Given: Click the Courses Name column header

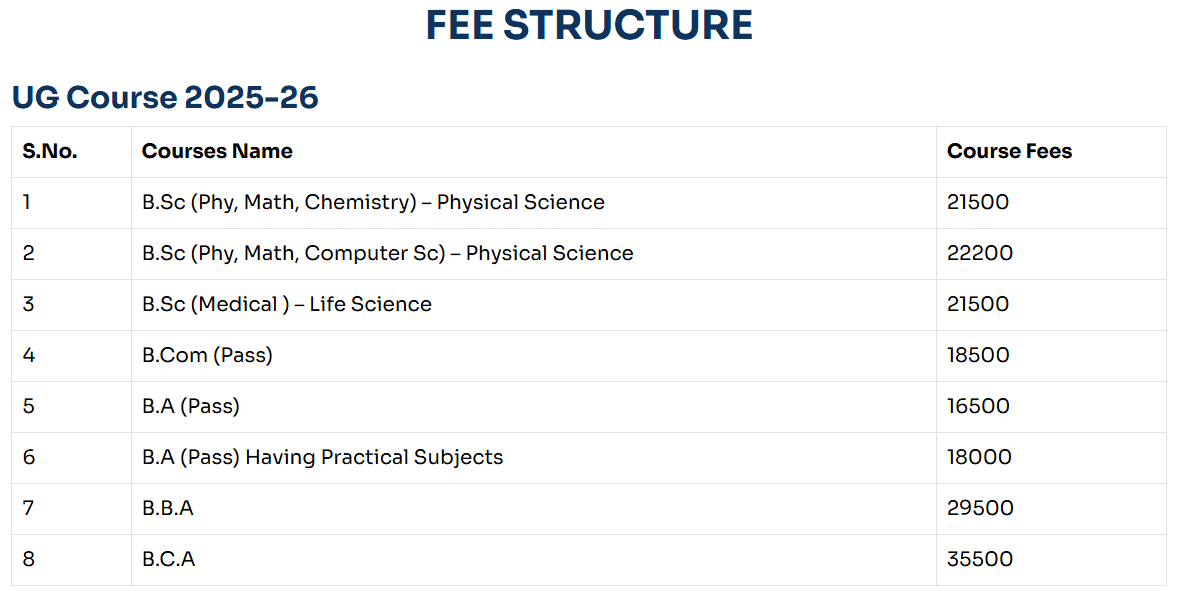Looking at the screenshot, I should (217, 152).
